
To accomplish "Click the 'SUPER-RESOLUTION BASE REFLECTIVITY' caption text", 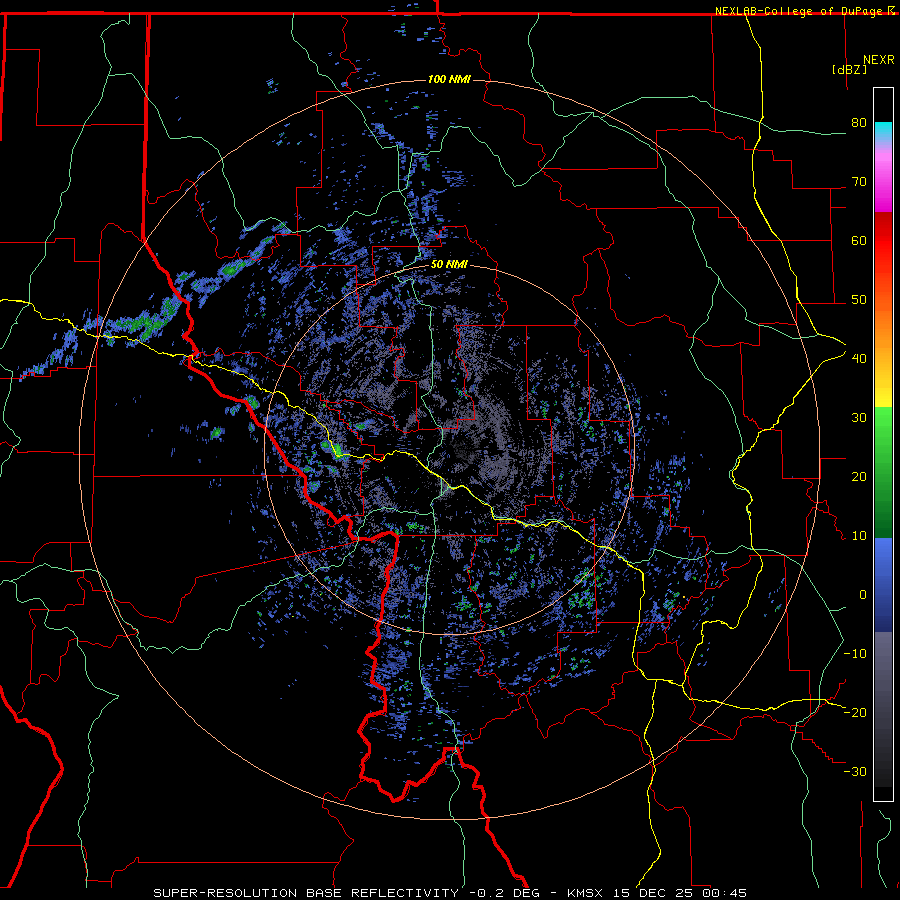I will [306, 893].
